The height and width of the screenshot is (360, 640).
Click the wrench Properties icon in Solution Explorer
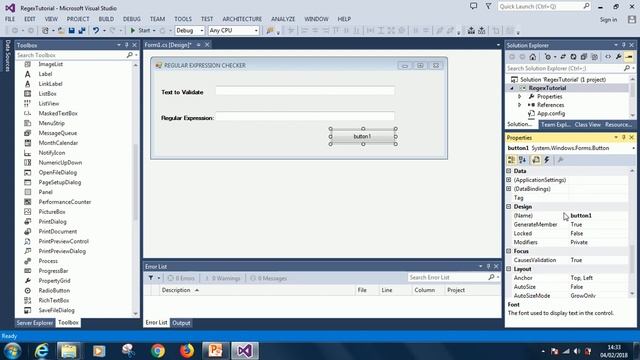coord(619,57)
